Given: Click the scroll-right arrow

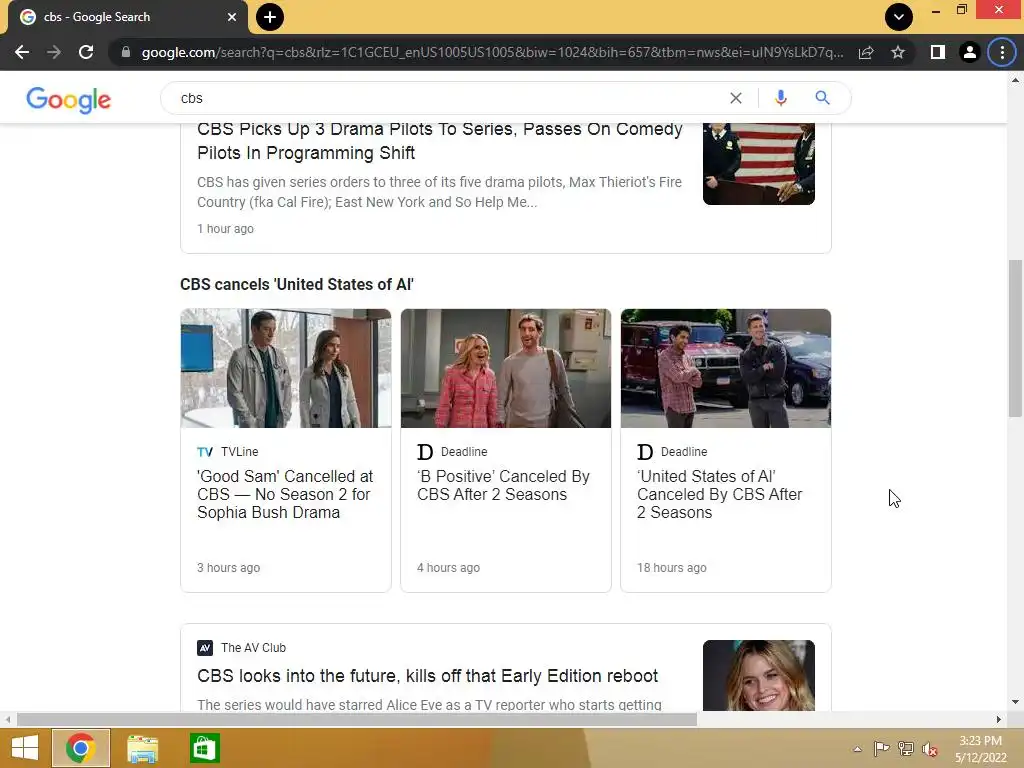Looking at the screenshot, I should click(x=999, y=720).
